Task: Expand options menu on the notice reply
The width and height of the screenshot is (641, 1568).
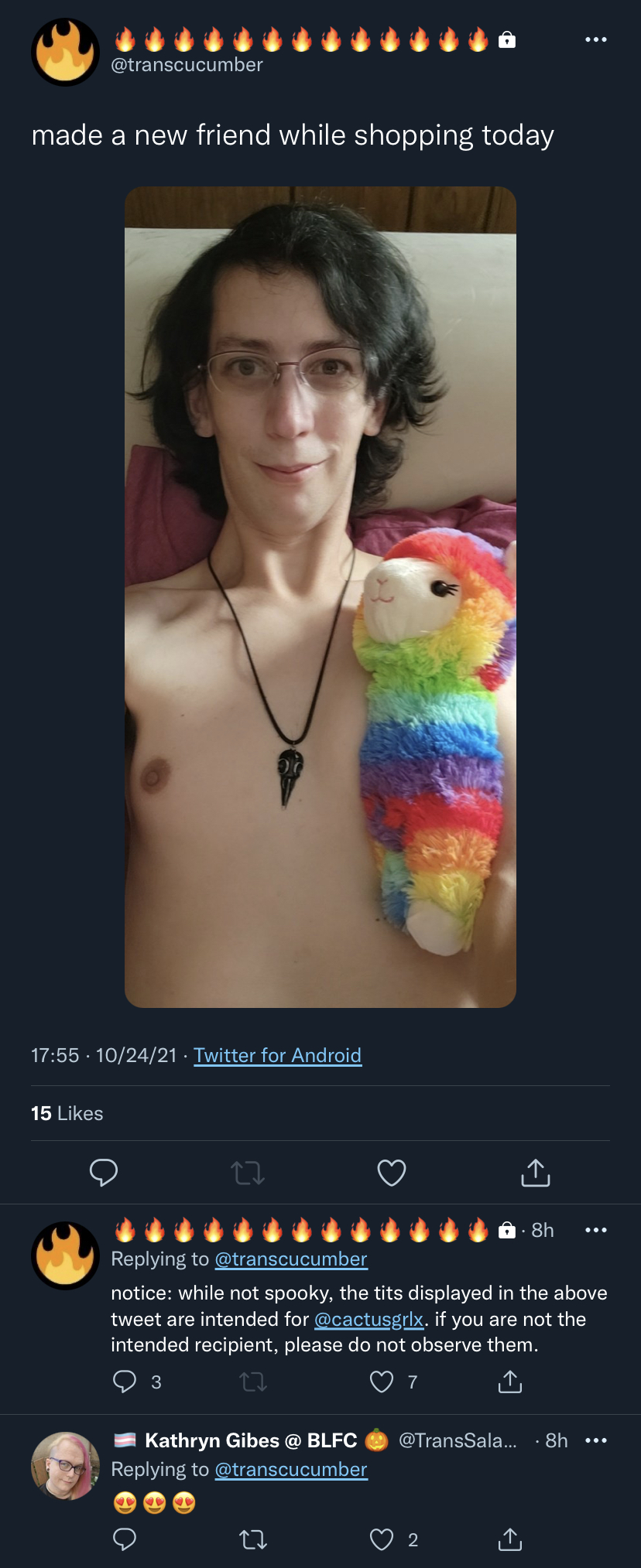Action: 595,1230
